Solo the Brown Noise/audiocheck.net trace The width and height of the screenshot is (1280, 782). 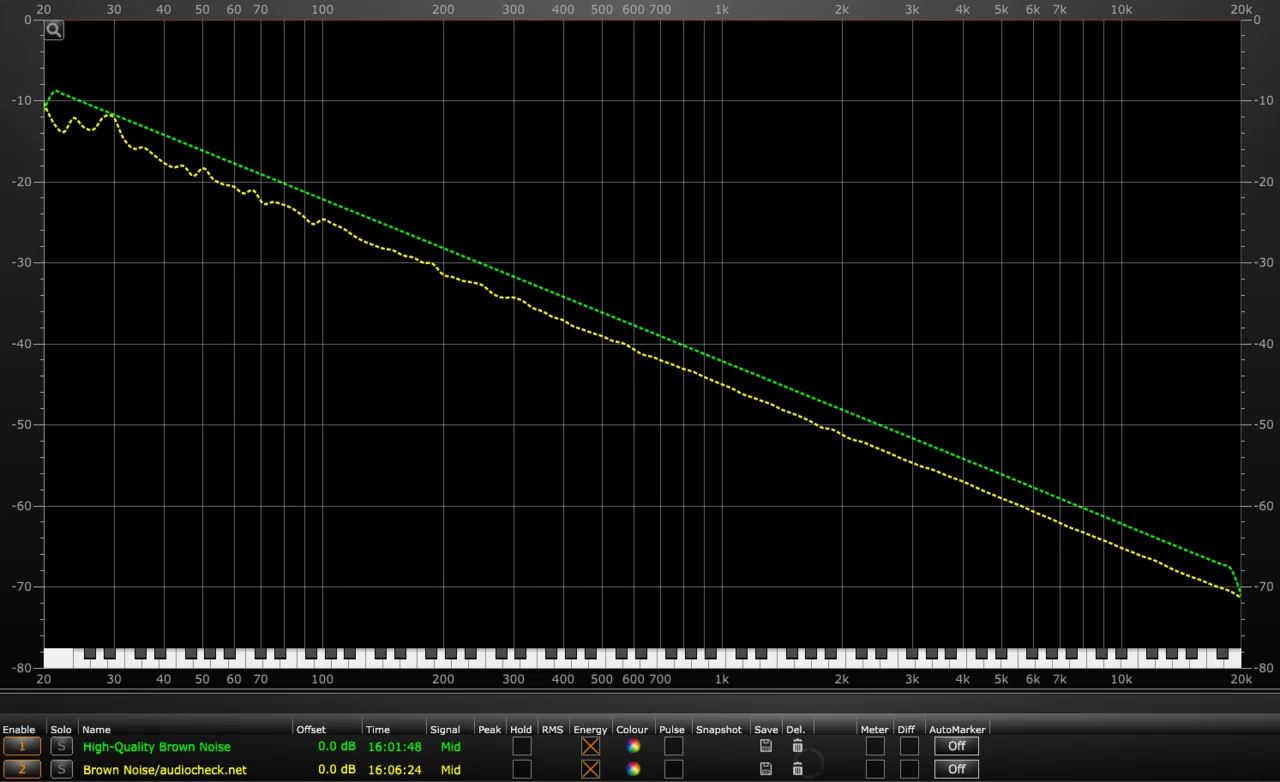[61, 769]
